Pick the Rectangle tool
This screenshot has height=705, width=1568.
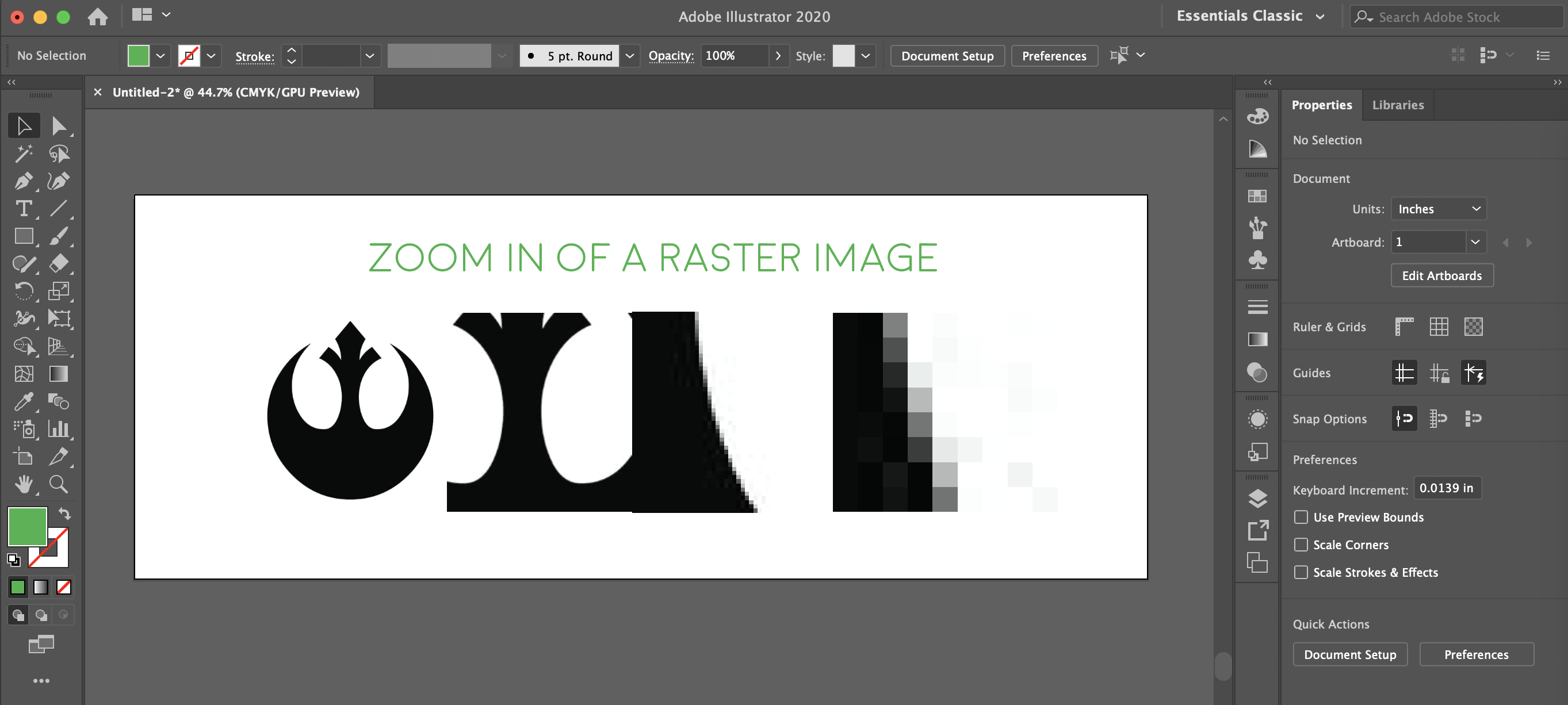click(x=23, y=236)
